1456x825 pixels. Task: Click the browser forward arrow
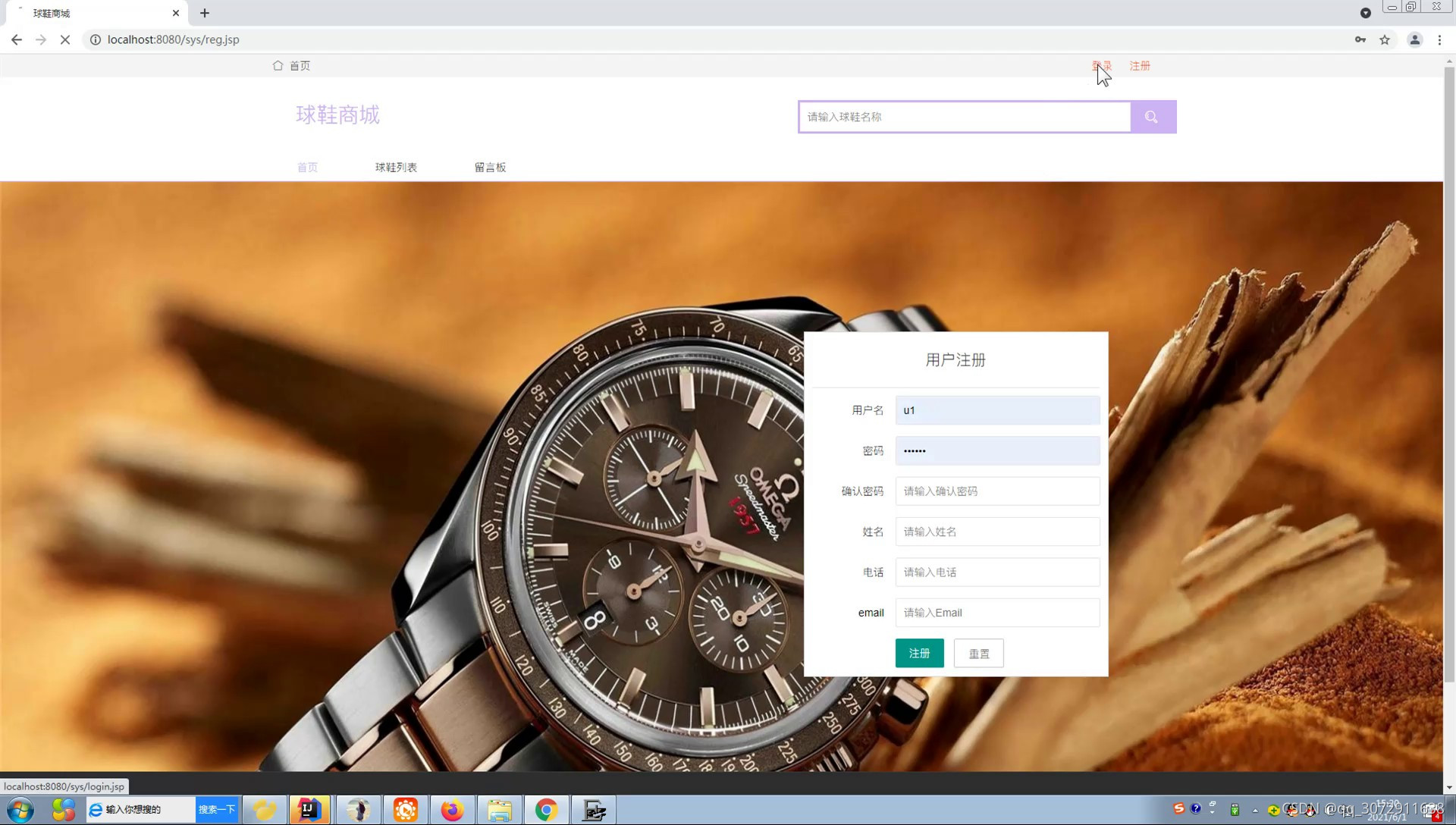pyautogui.click(x=41, y=39)
